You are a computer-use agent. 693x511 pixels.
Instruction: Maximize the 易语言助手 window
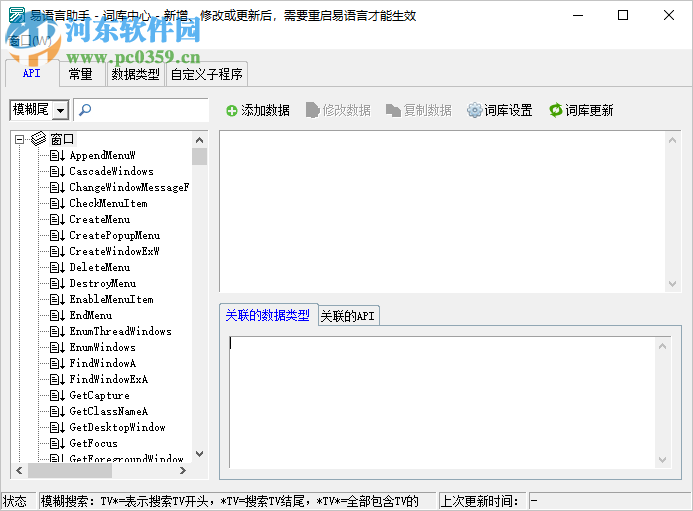[623, 15]
